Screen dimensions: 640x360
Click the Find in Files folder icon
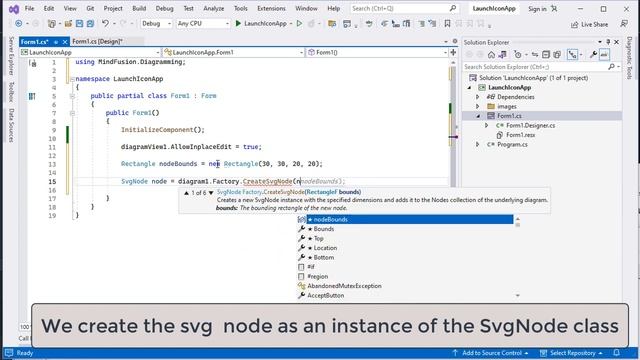(332, 24)
